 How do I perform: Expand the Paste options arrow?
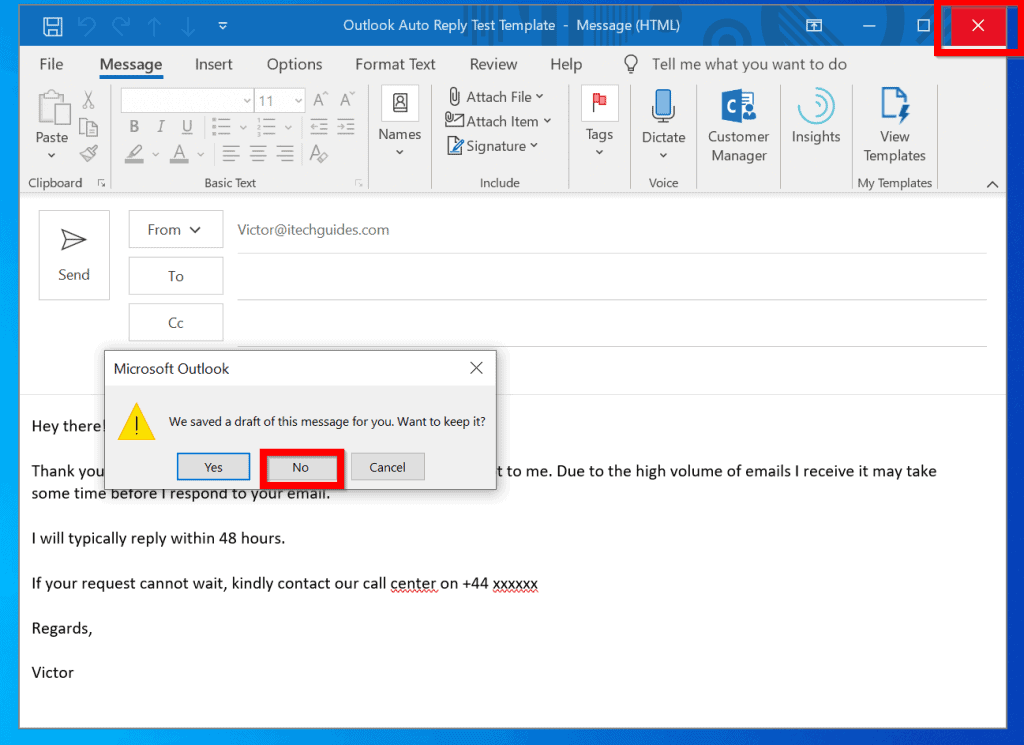pyautogui.click(x=52, y=155)
